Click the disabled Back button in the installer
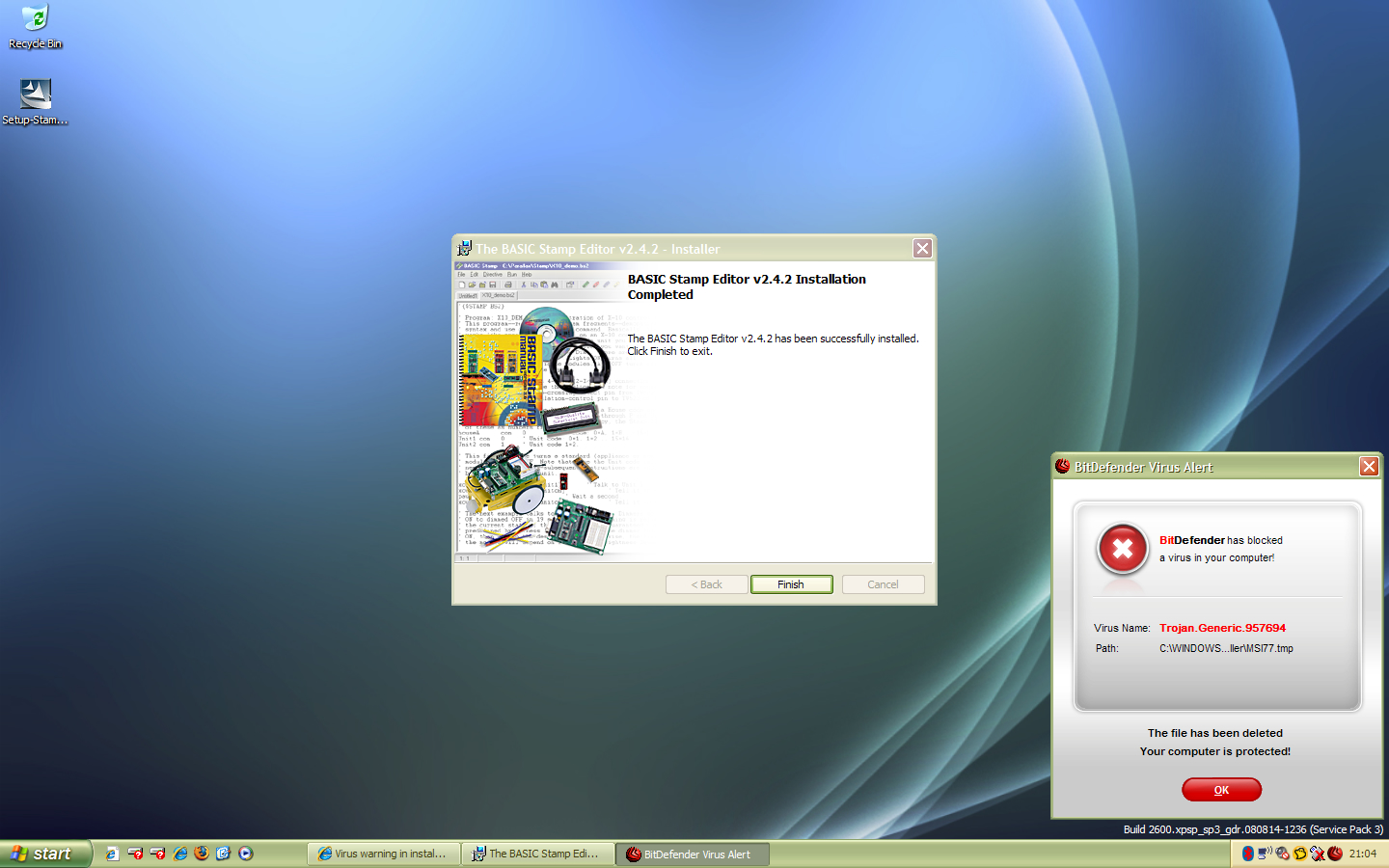 [706, 584]
